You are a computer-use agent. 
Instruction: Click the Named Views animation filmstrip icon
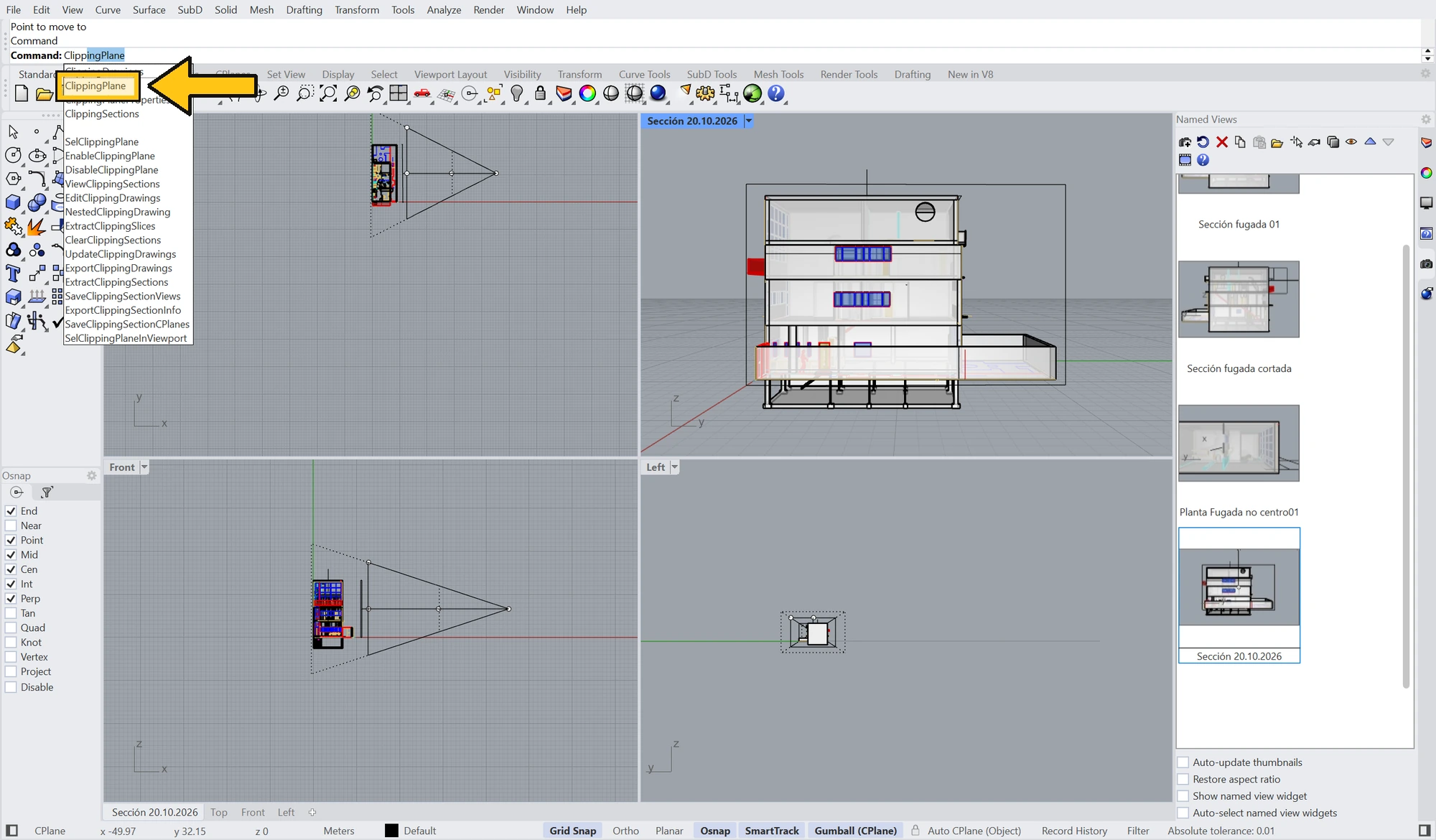[x=1185, y=160]
